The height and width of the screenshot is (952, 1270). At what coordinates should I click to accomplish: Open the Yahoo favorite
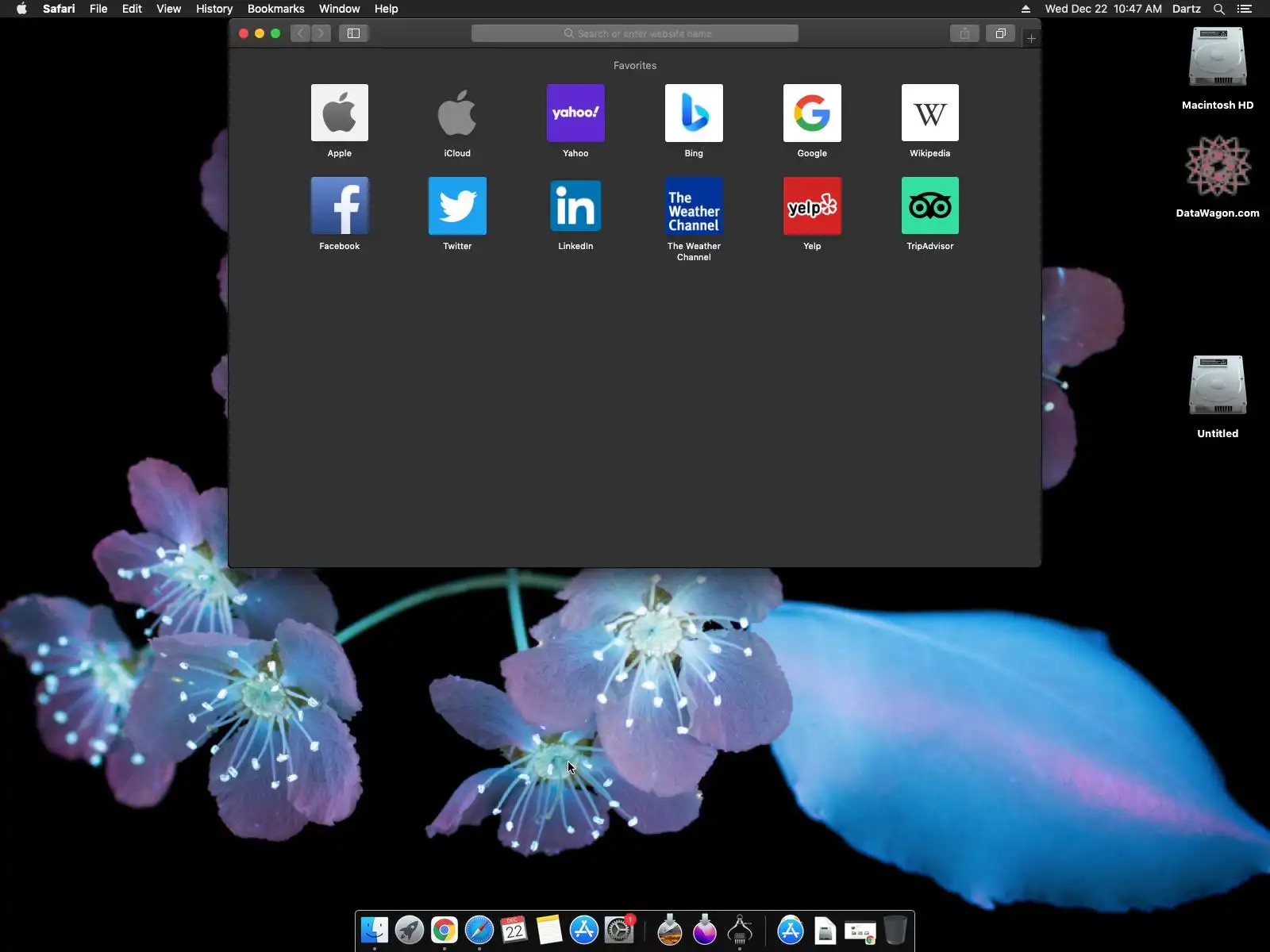click(575, 113)
